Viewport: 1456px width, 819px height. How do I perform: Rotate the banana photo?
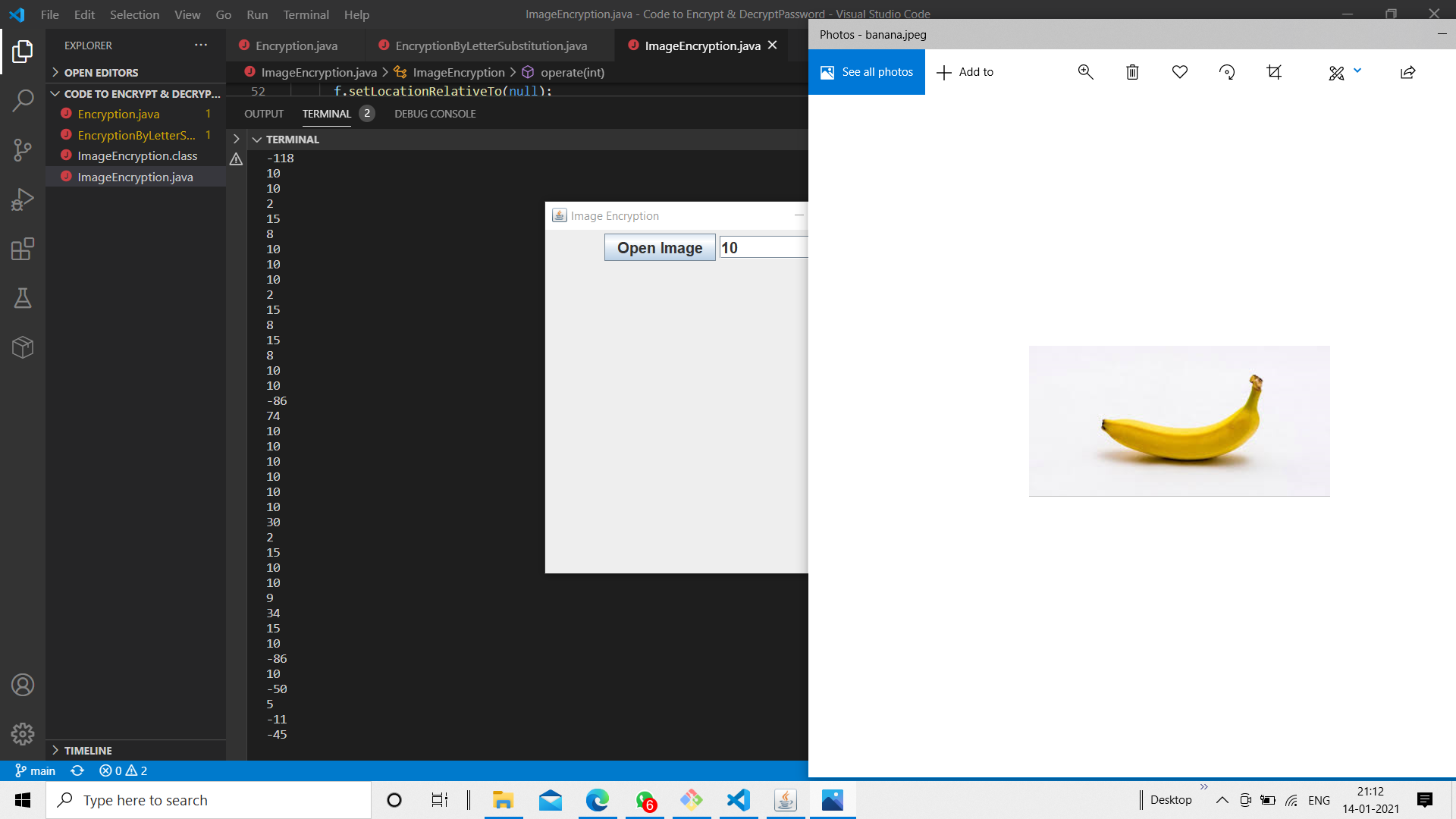(x=1226, y=72)
